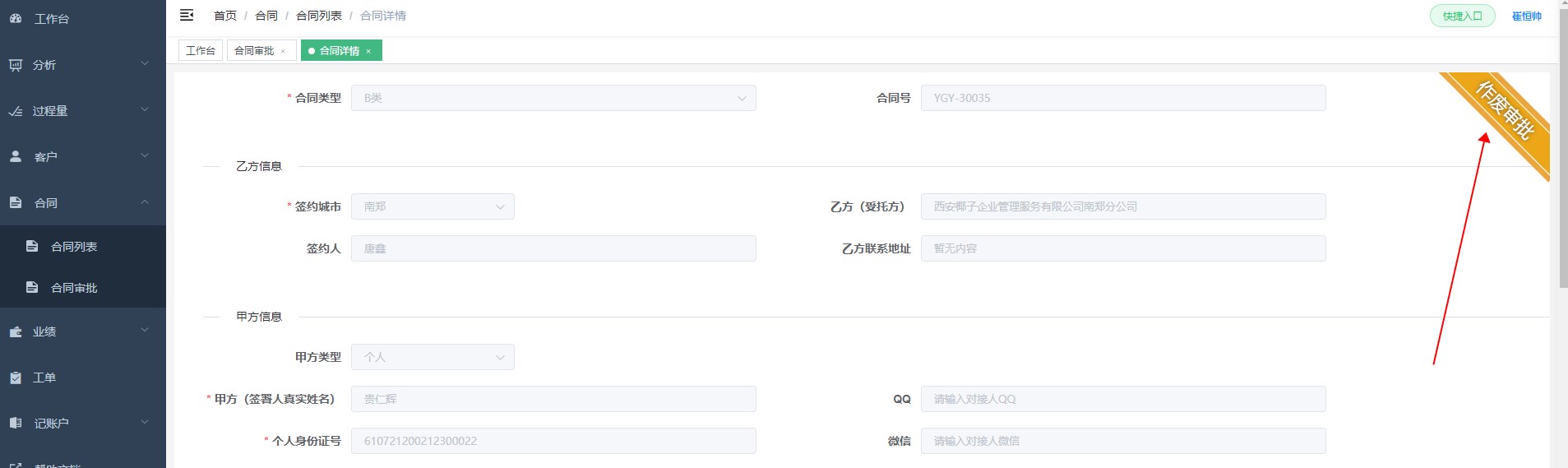Image resolution: width=1568 pixels, height=468 pixels.
Task: Switch to the 工作台 tab
Action: point(201,50)
